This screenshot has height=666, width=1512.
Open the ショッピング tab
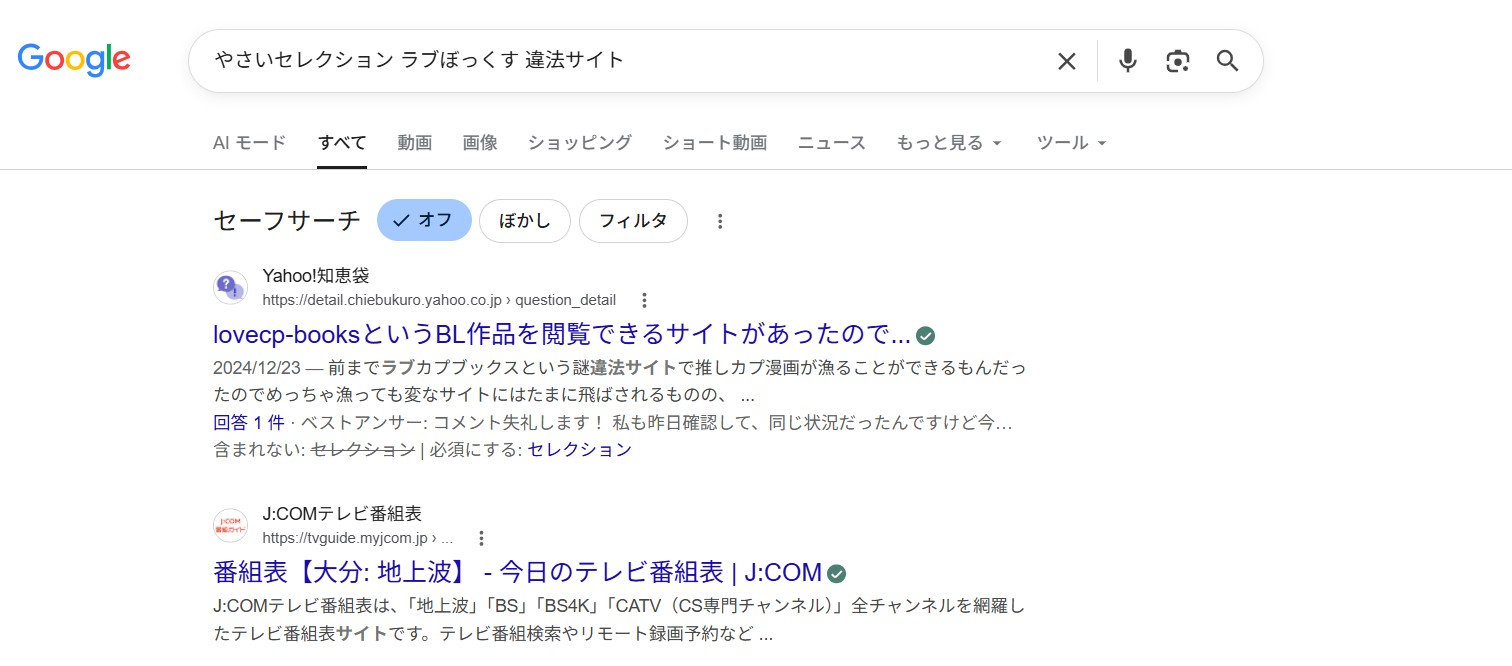pos(580,143)
